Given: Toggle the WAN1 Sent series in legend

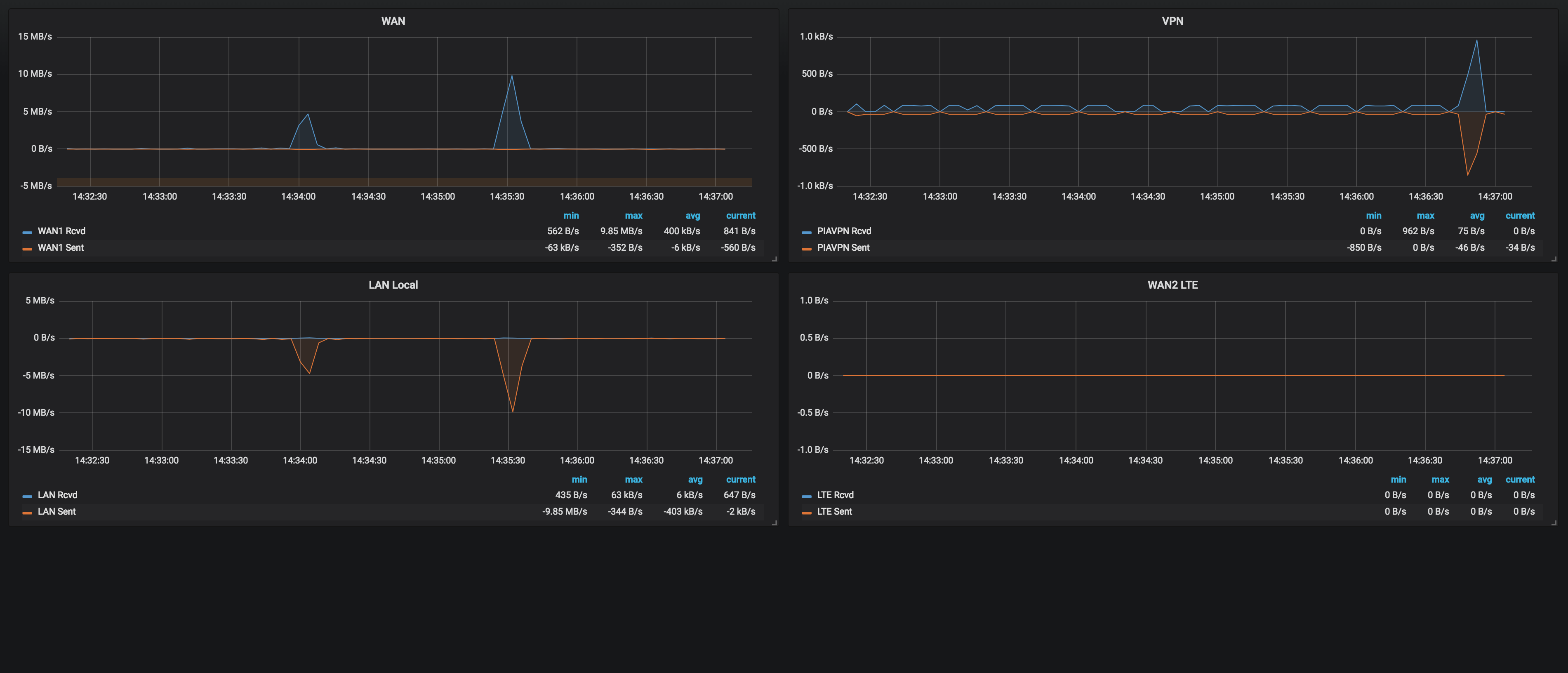Looking at the screenshot, I should (61, 248).
